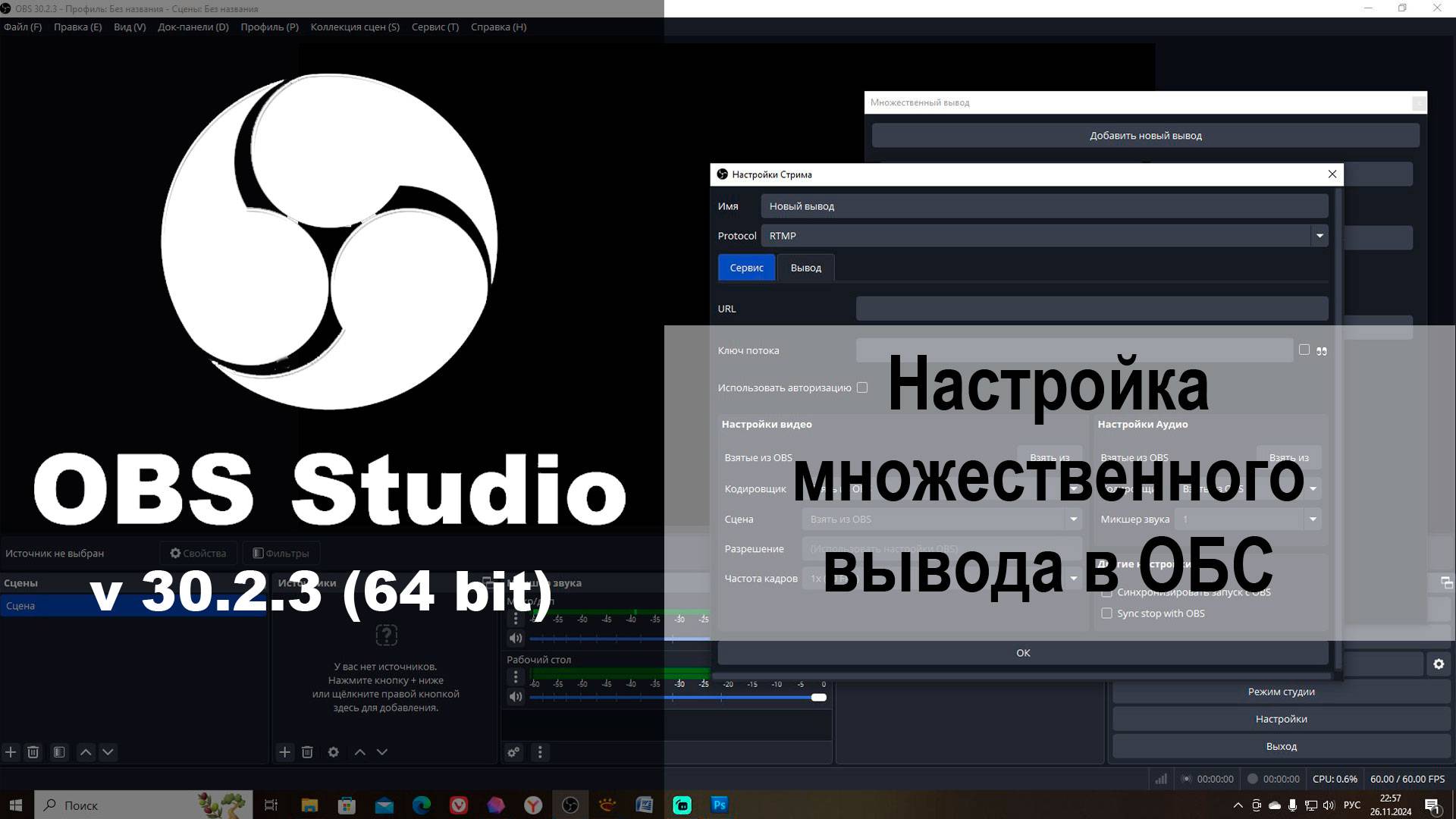Adjust the Desktop audio volume slider

[819, 697]
